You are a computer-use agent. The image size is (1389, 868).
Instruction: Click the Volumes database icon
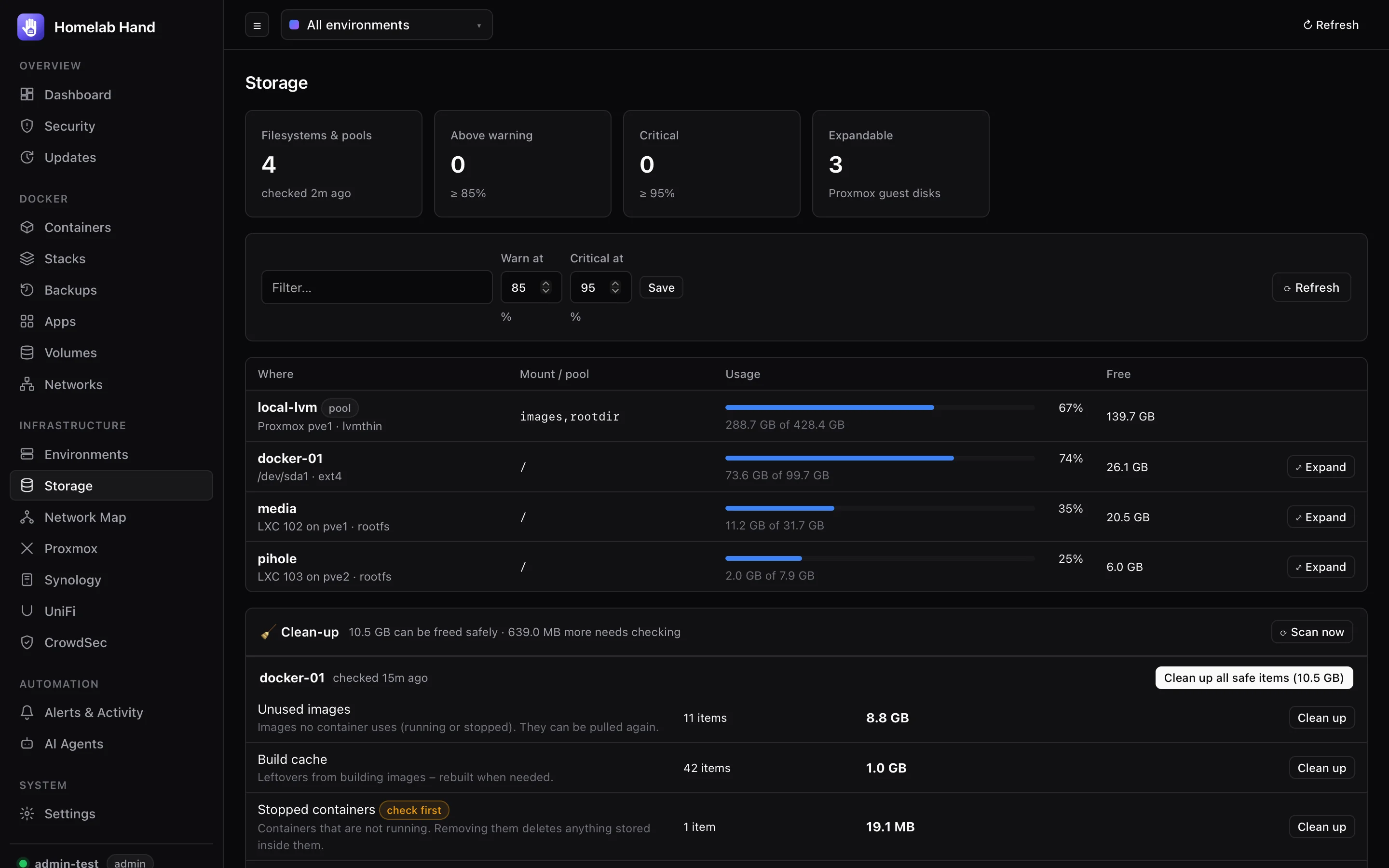coord(27,353)
